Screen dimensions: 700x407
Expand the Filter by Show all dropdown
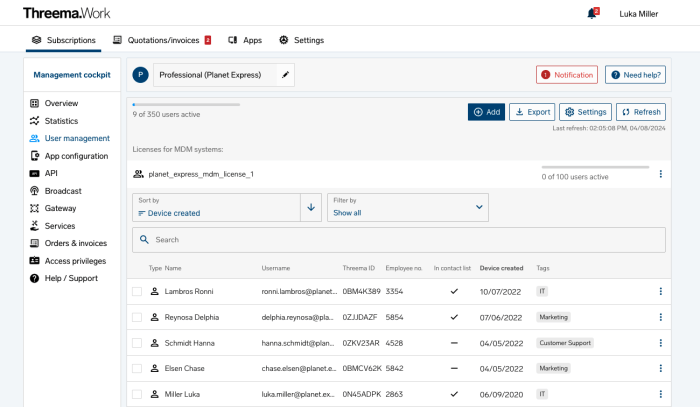408,208
